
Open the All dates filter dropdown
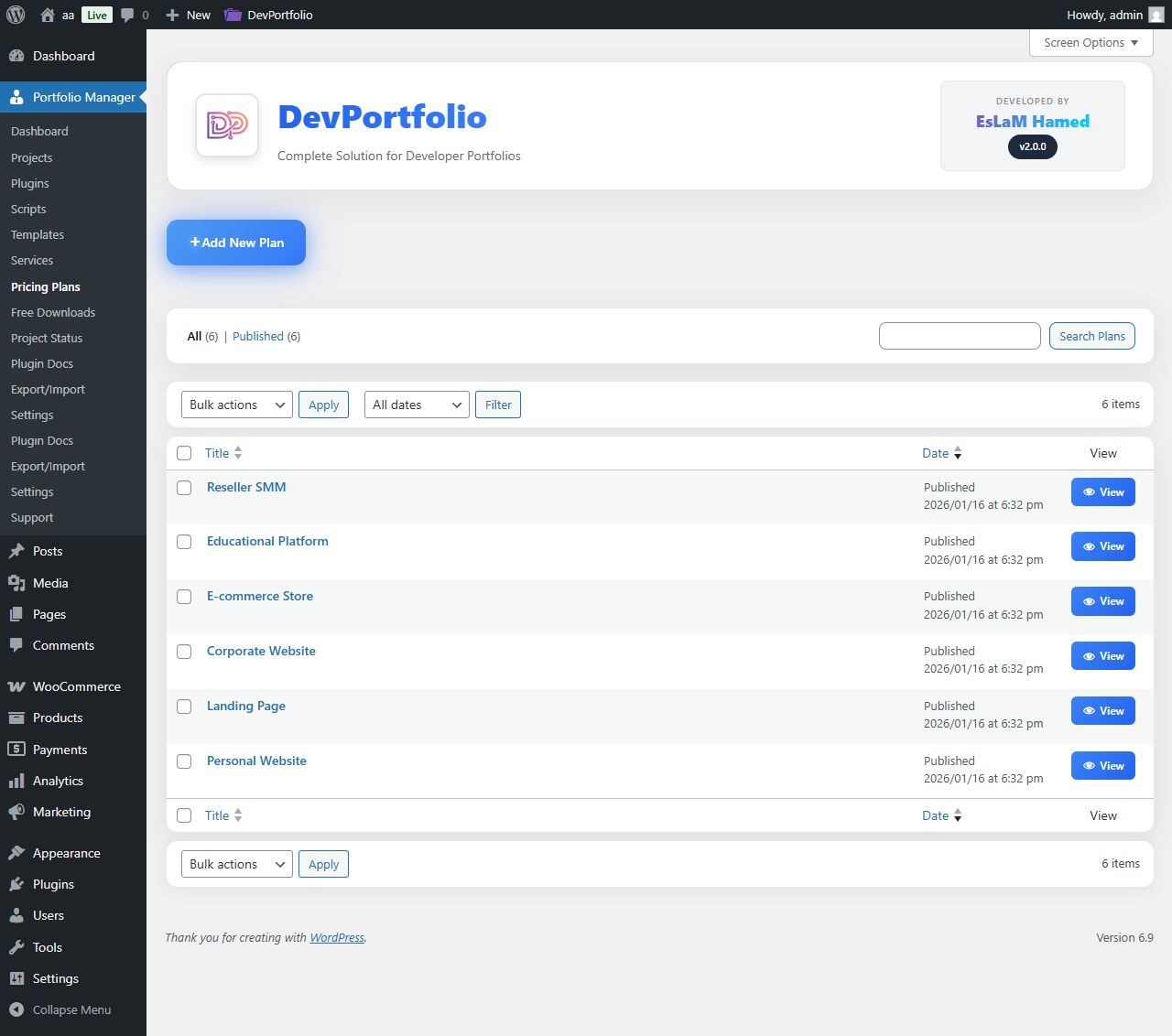[418, 405]
